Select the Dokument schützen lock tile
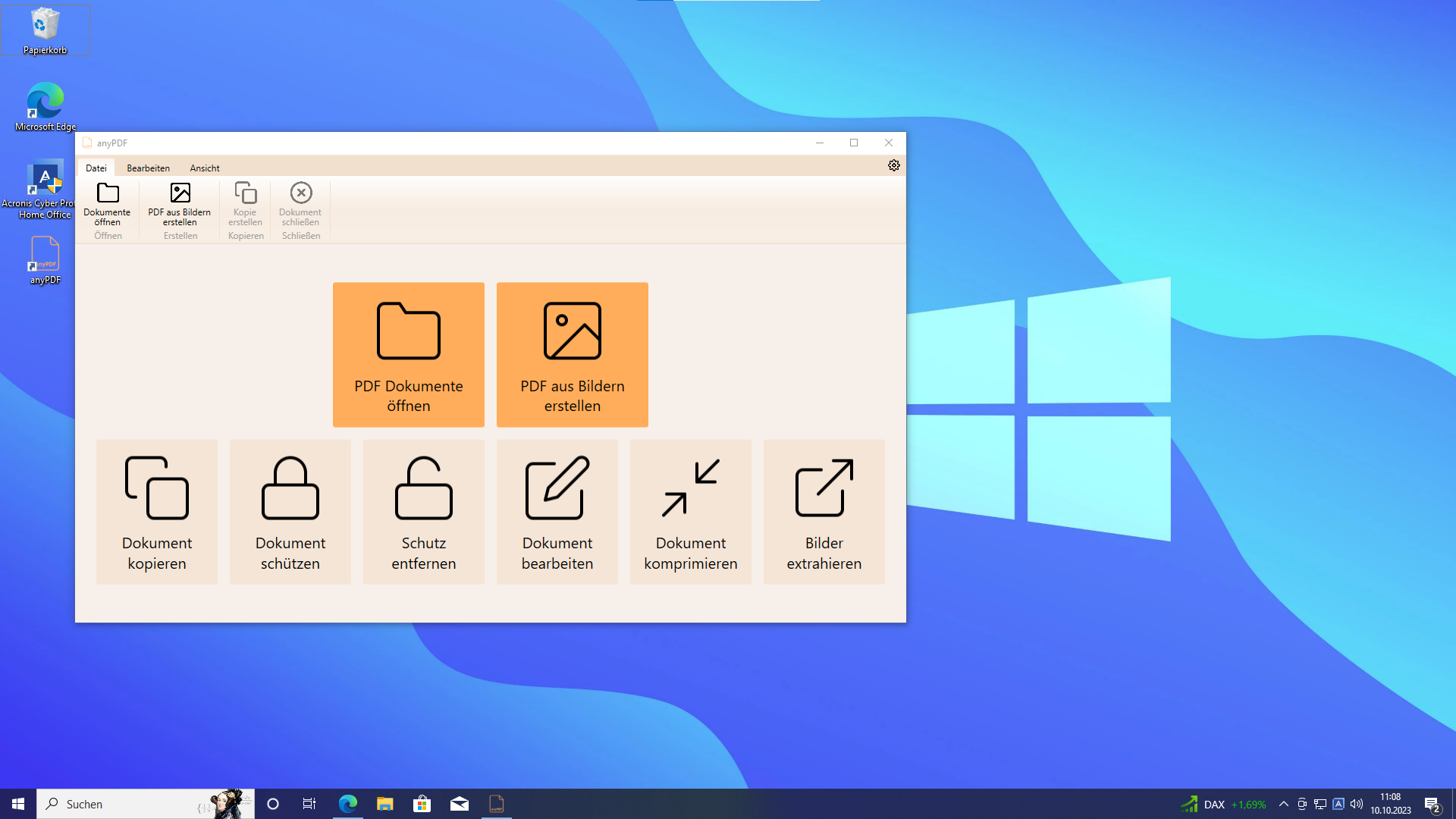This screenshot has width=1456, height=819. (x=290, y=511)
